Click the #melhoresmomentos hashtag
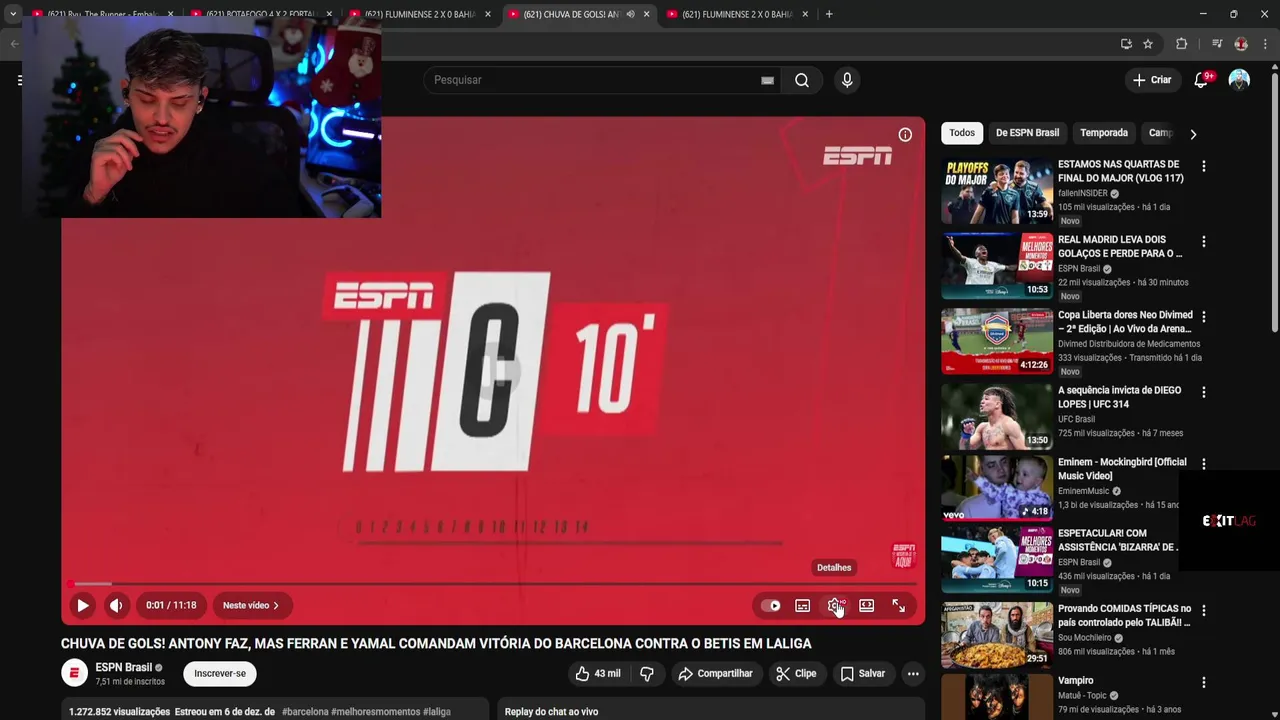 pos(374,712)
